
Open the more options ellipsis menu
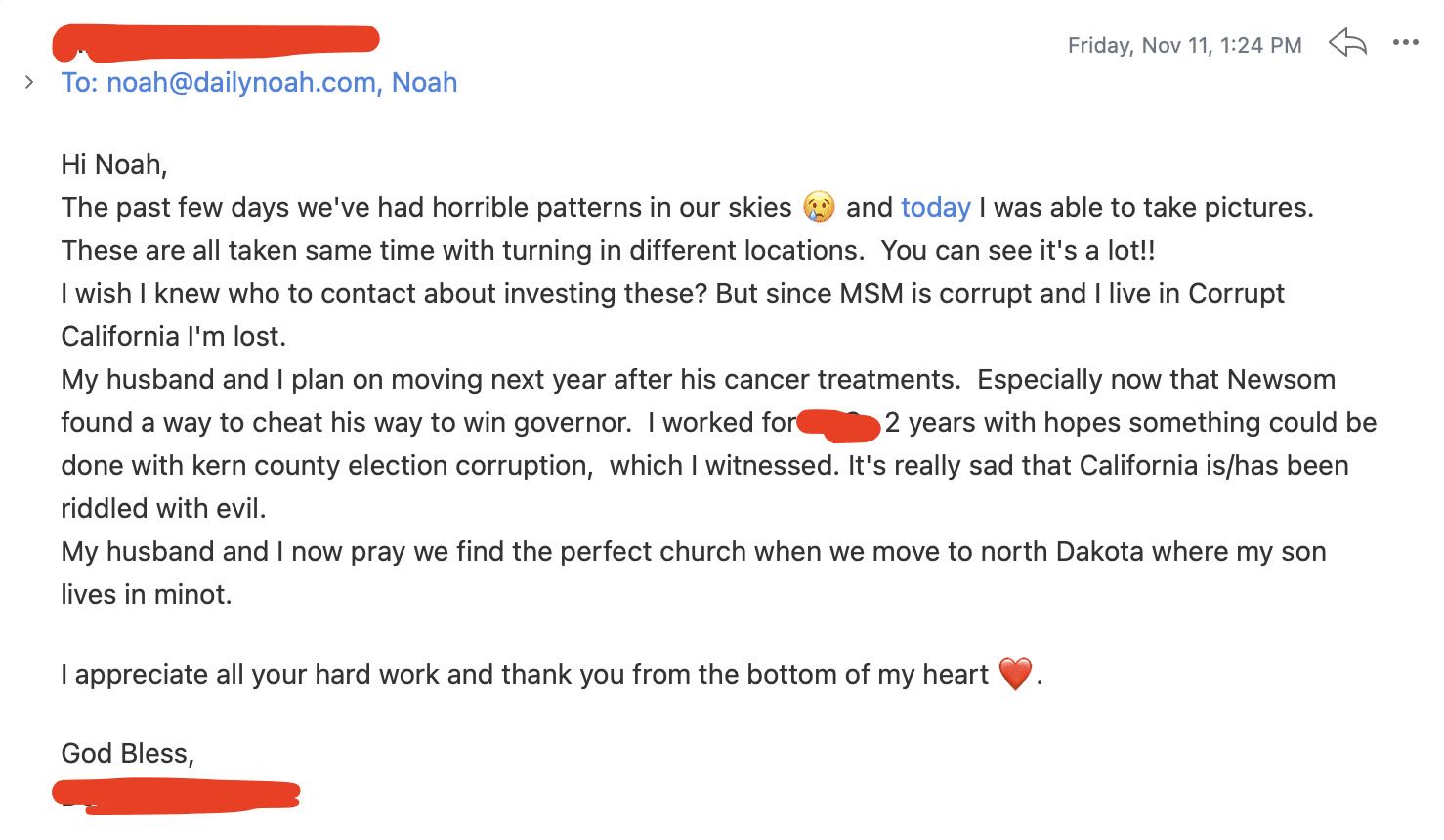tap(1405, 43)
